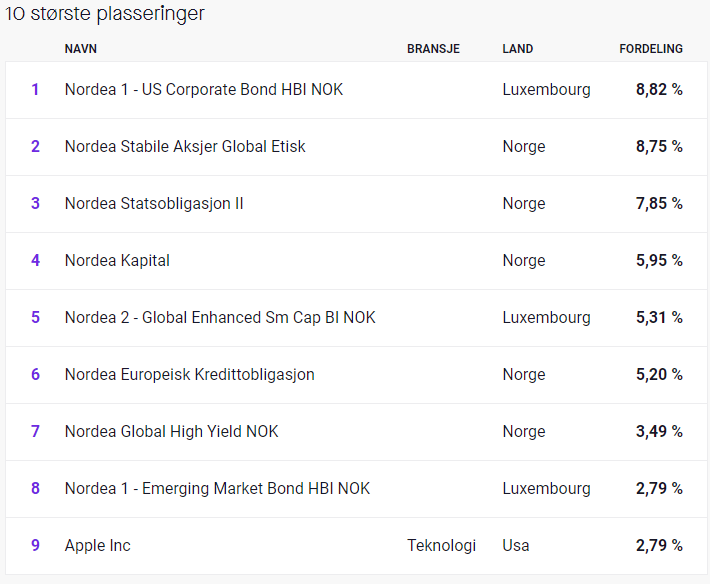Click rank number 9 in list
Image resolution: width=710 pixels, height=584 pixels.
tap(35, 546)
